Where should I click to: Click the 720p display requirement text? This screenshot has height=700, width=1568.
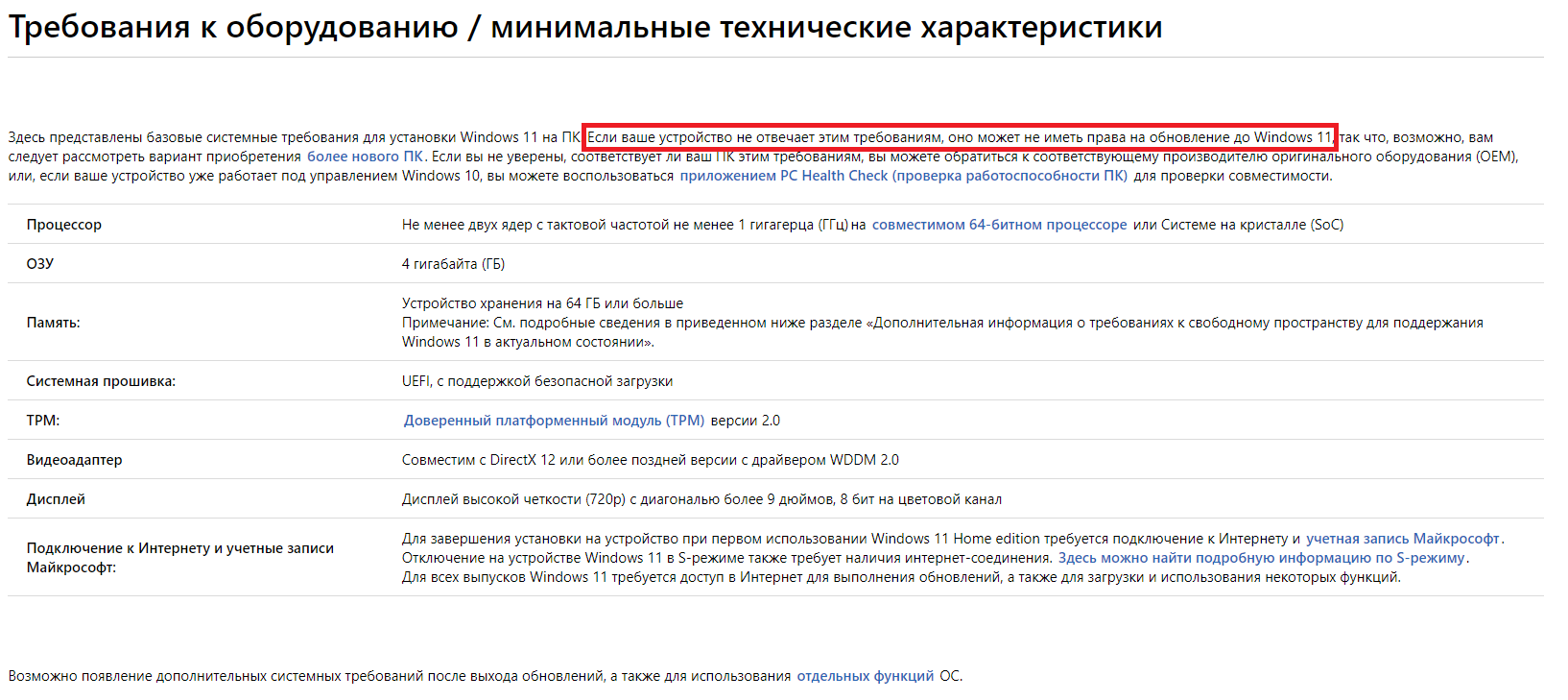pos(701,499)
